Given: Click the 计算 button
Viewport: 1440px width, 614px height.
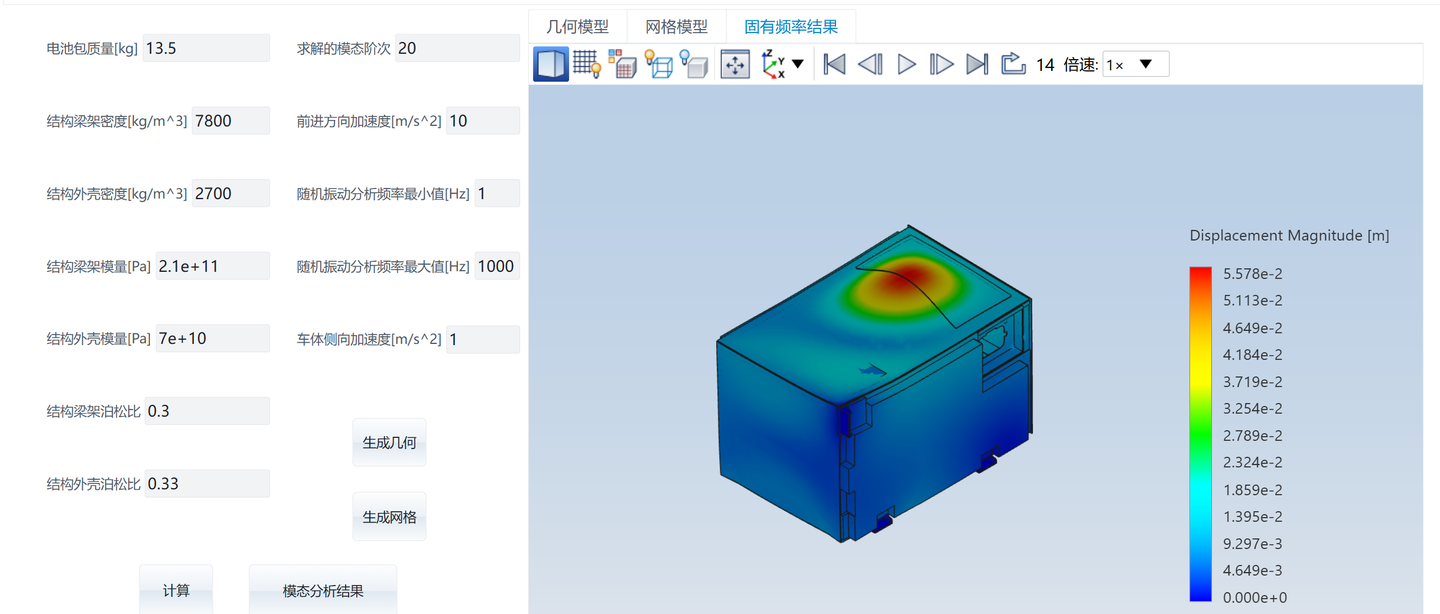Looking at the screenshot, I should pyautogui.click(x=176, y=590).
